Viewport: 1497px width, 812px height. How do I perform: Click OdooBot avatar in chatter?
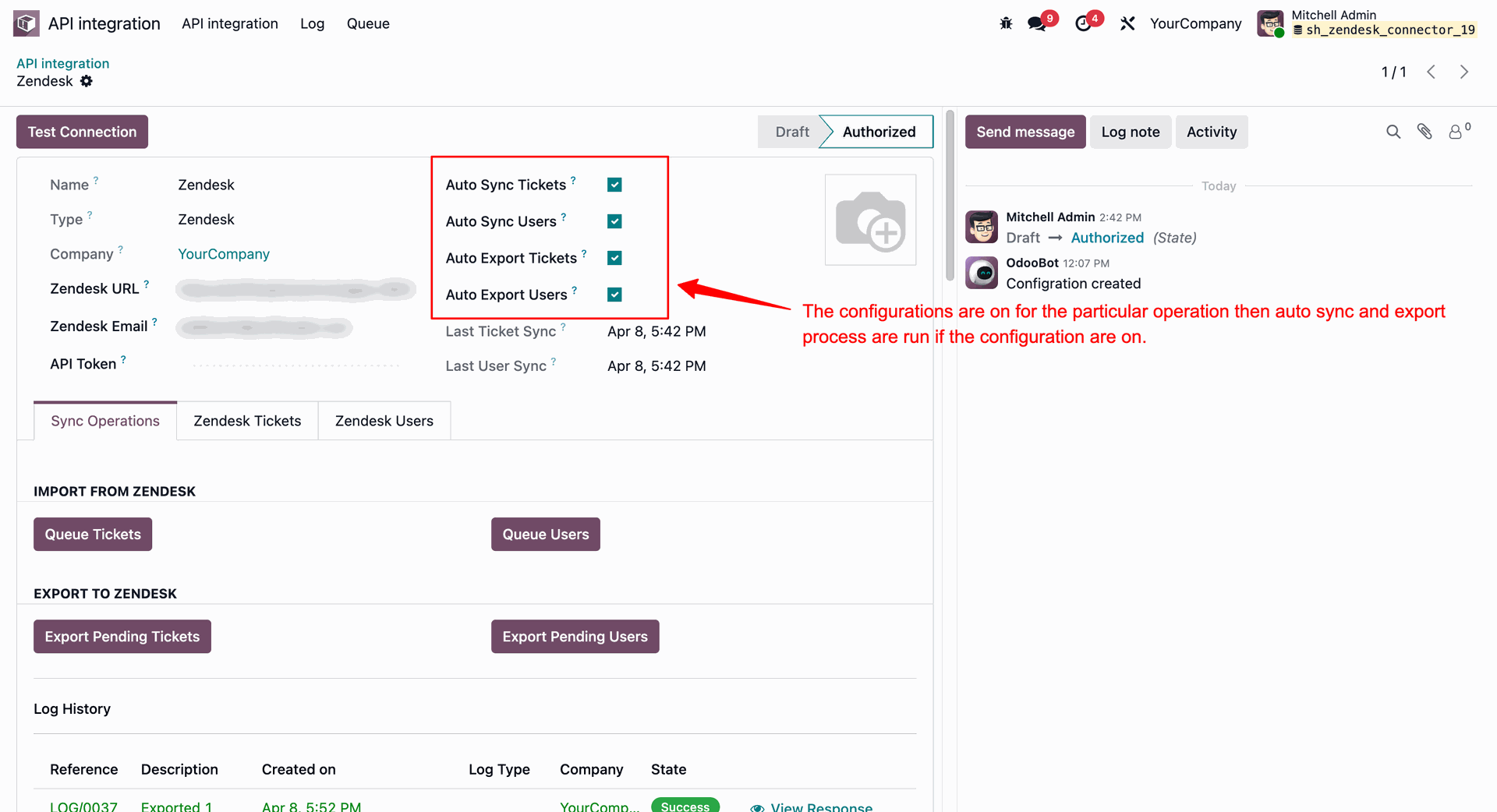point(982,273)
